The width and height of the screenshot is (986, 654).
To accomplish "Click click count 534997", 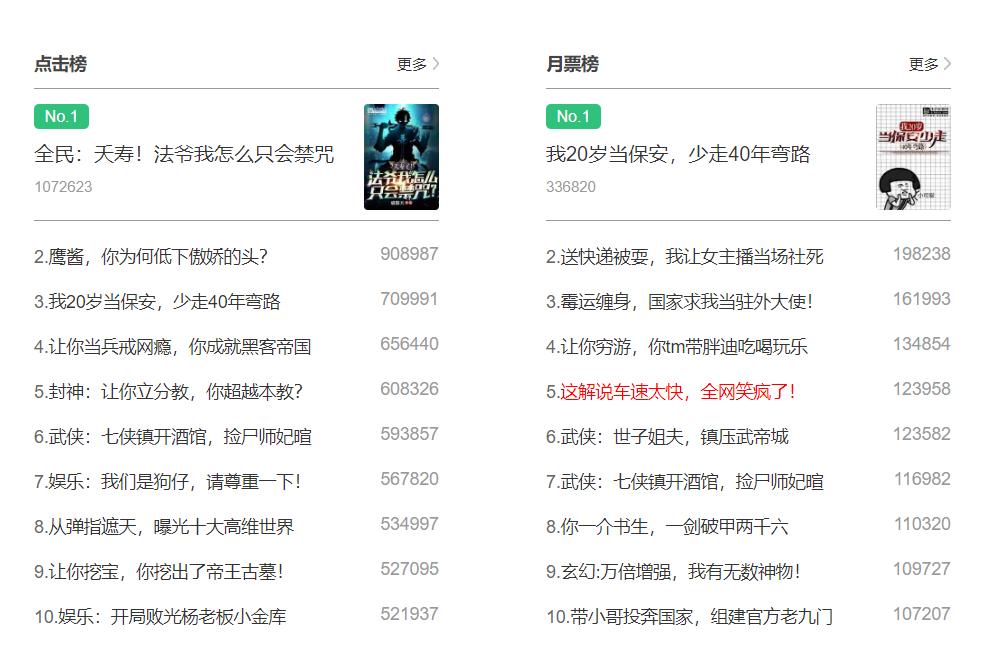I will (409, 524).
